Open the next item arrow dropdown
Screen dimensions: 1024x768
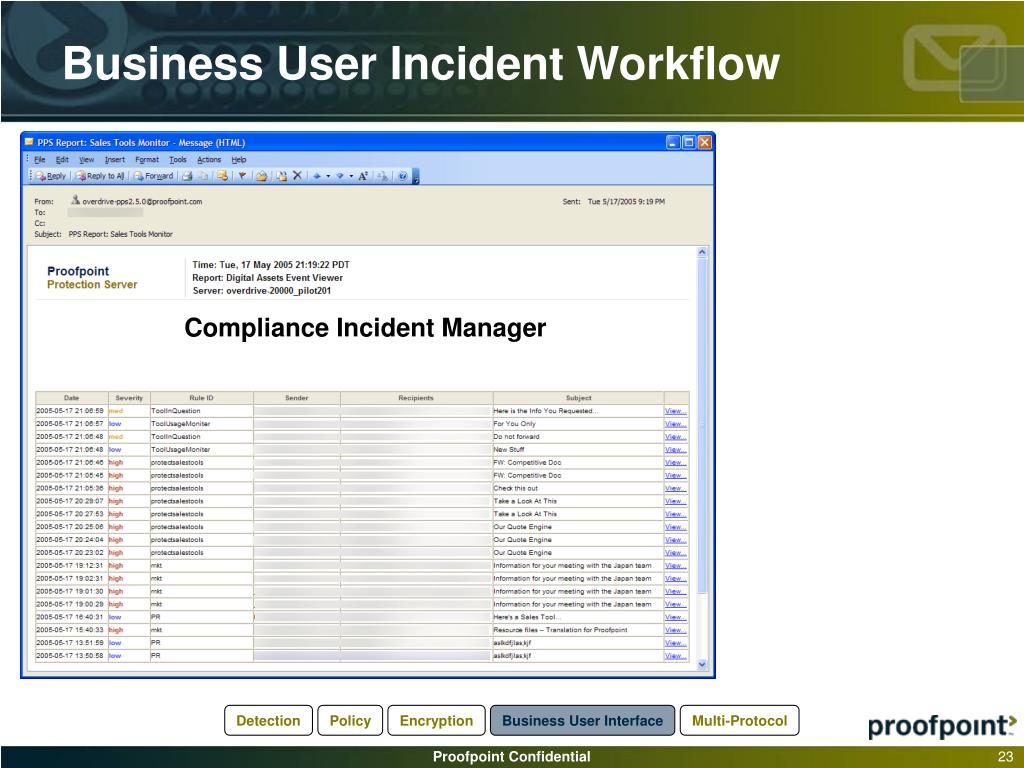[x=351, y=176]
